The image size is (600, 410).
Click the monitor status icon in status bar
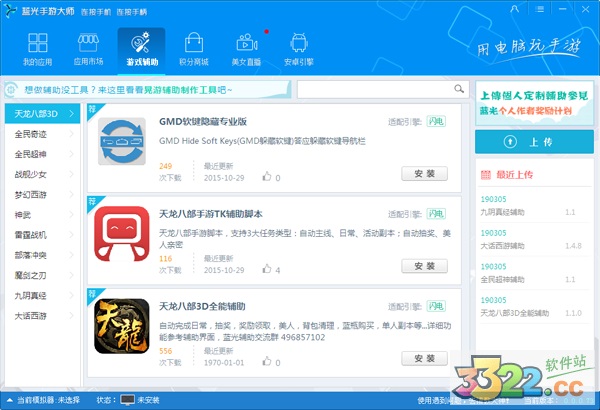coord(127,400)
